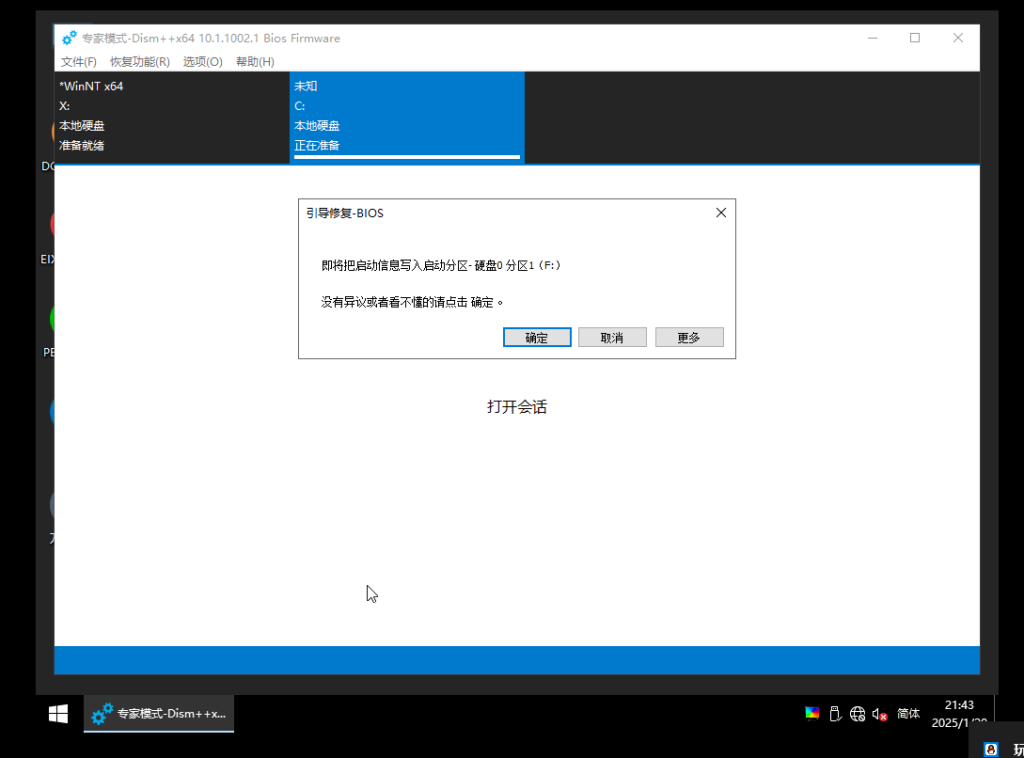The image size is (1024, 758).
Task: Click the 更多 button for more options
Action: (x=689, y=338)
